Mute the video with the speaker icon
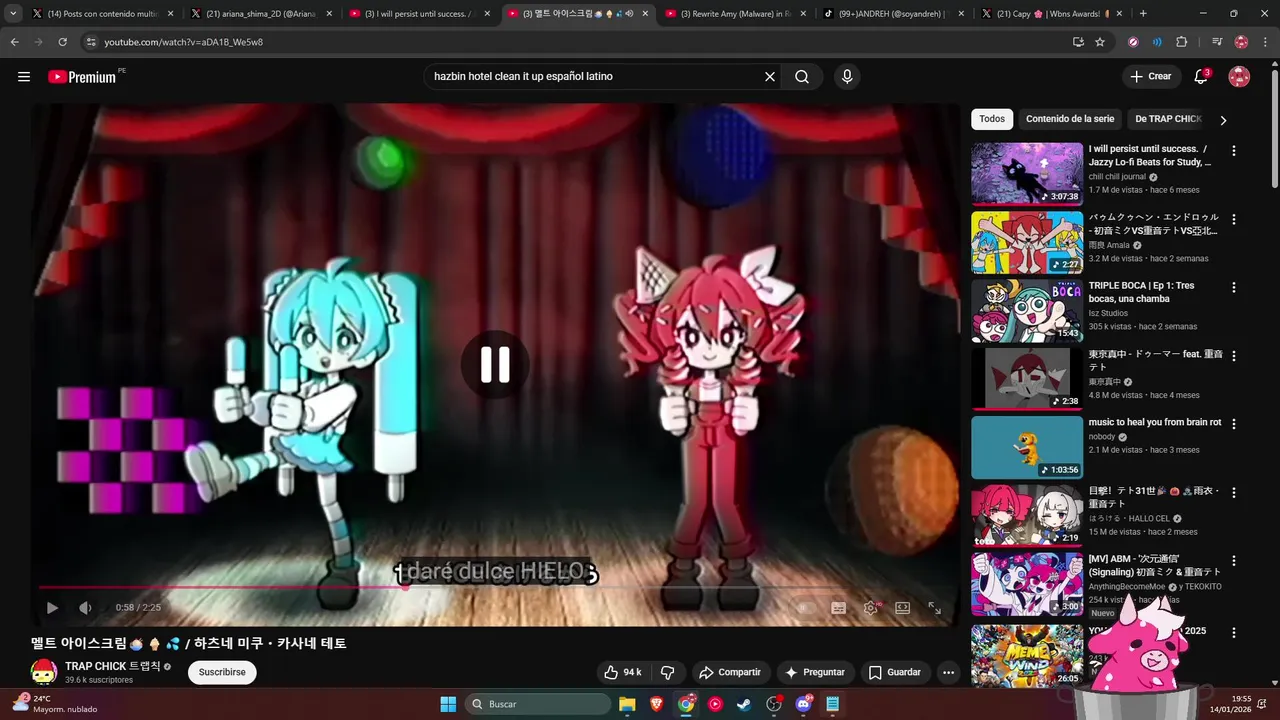The width and height of the screenshot is (1280, 720). click(85, 607)
